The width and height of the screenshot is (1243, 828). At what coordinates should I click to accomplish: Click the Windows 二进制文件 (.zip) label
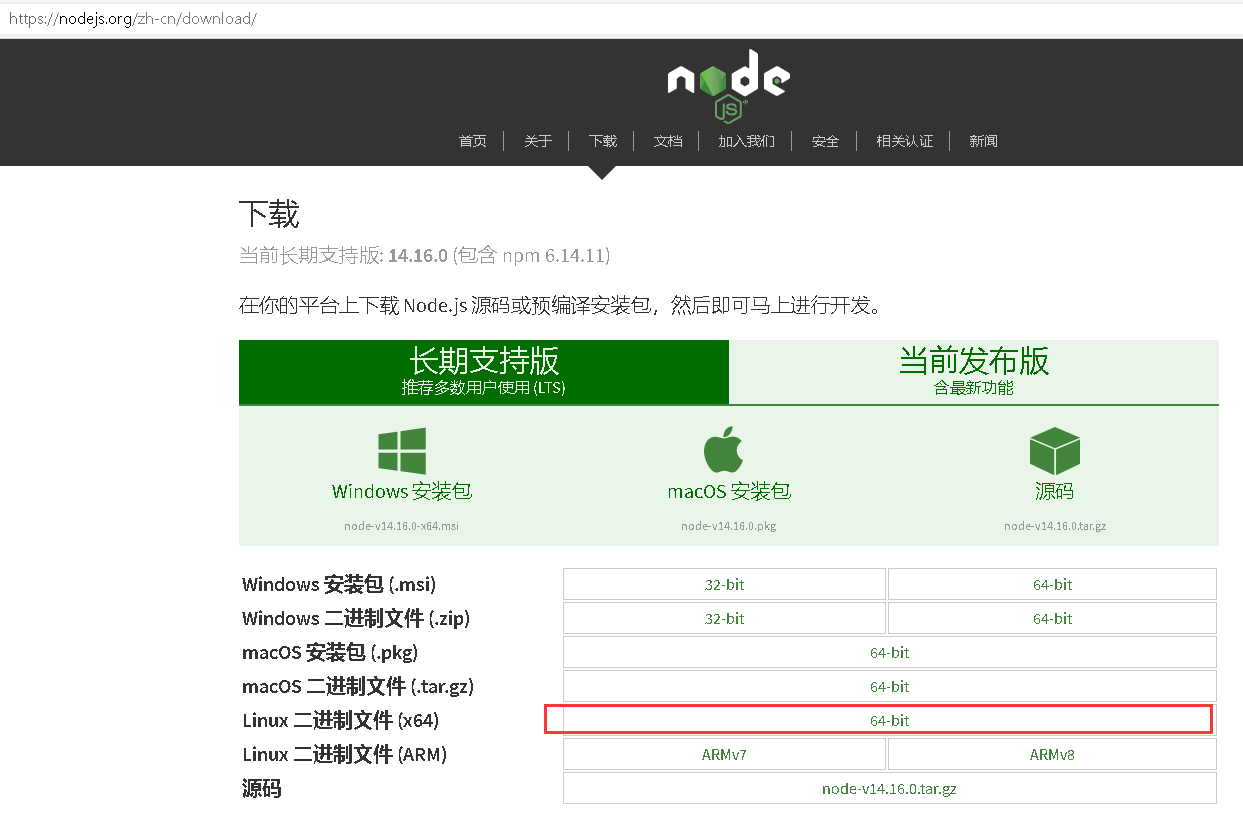click(x=356, y=618)
